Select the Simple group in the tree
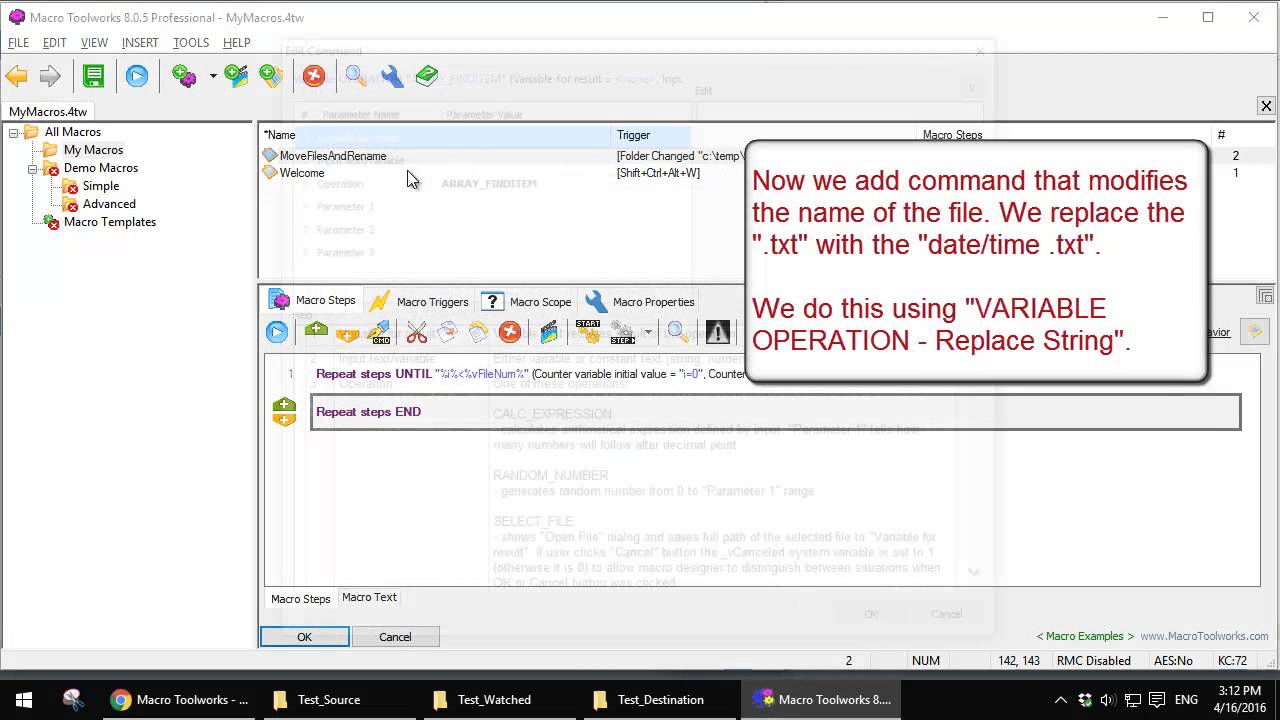Screen dimensions: 1280x720 (x=101, y=186)
